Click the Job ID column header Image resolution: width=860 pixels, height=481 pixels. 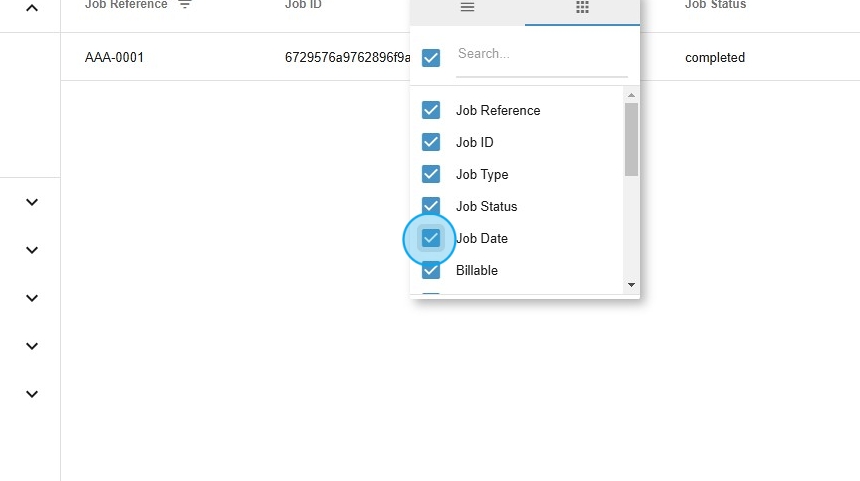tap(304, 5)
